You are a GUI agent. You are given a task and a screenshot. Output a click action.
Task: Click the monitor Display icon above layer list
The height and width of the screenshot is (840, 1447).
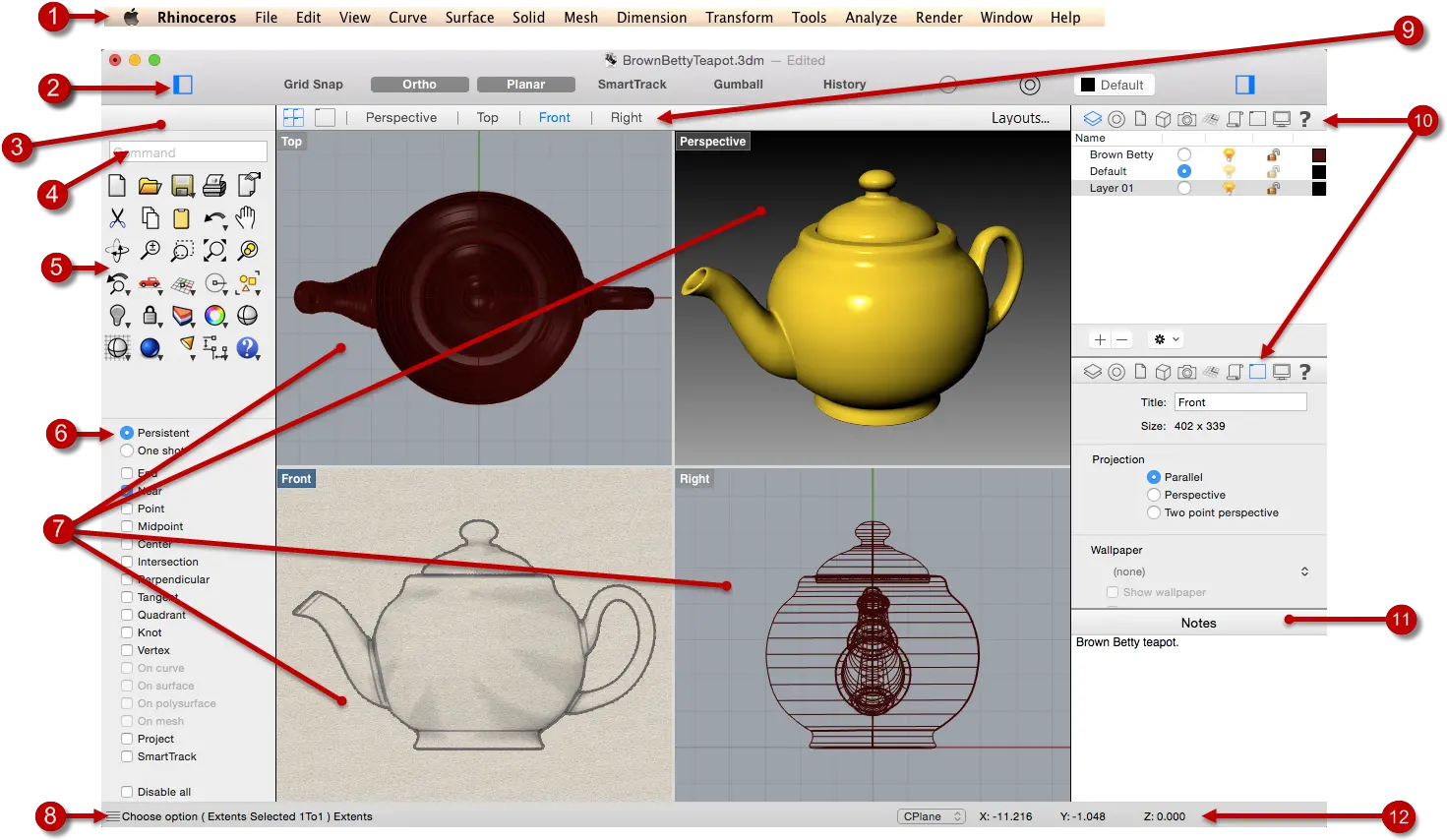tap(1281, 119)
